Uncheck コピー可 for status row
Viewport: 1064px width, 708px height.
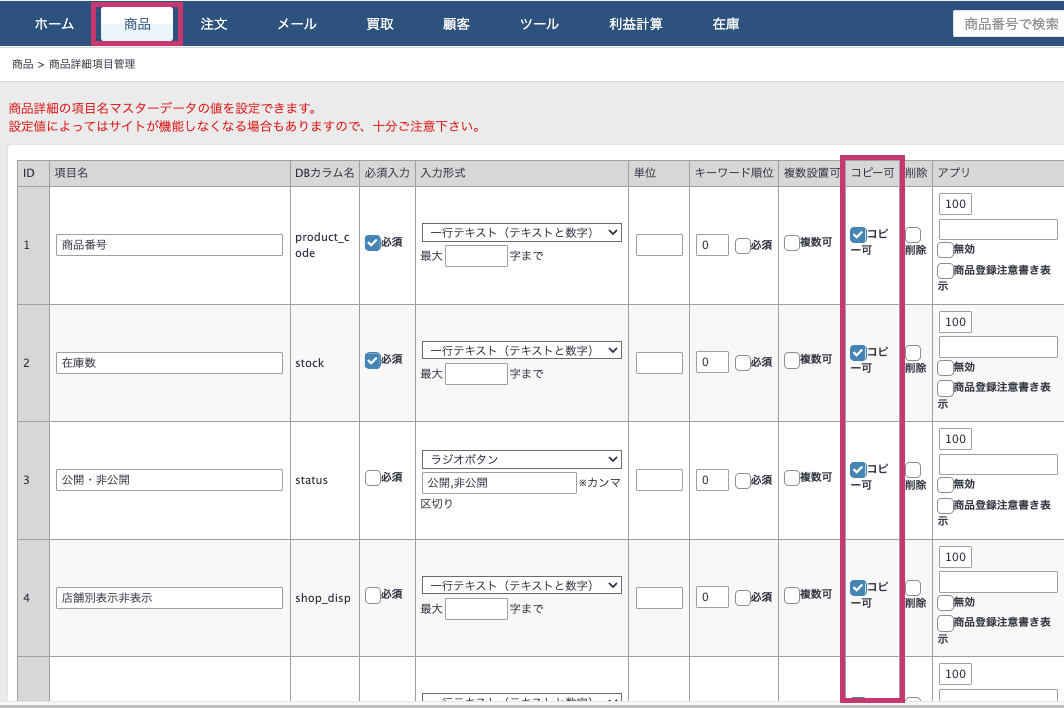click(858, 470)
